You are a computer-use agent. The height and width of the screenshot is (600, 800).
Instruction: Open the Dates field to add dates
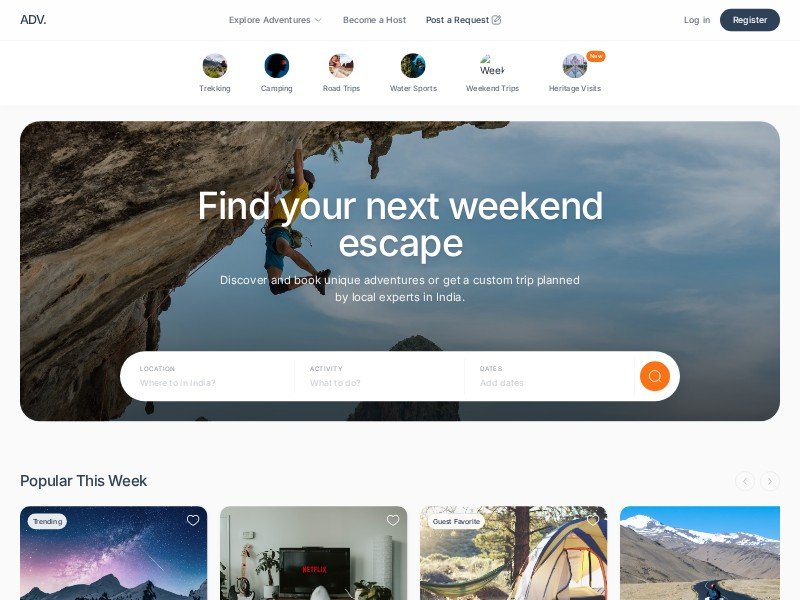pos(549,376)
